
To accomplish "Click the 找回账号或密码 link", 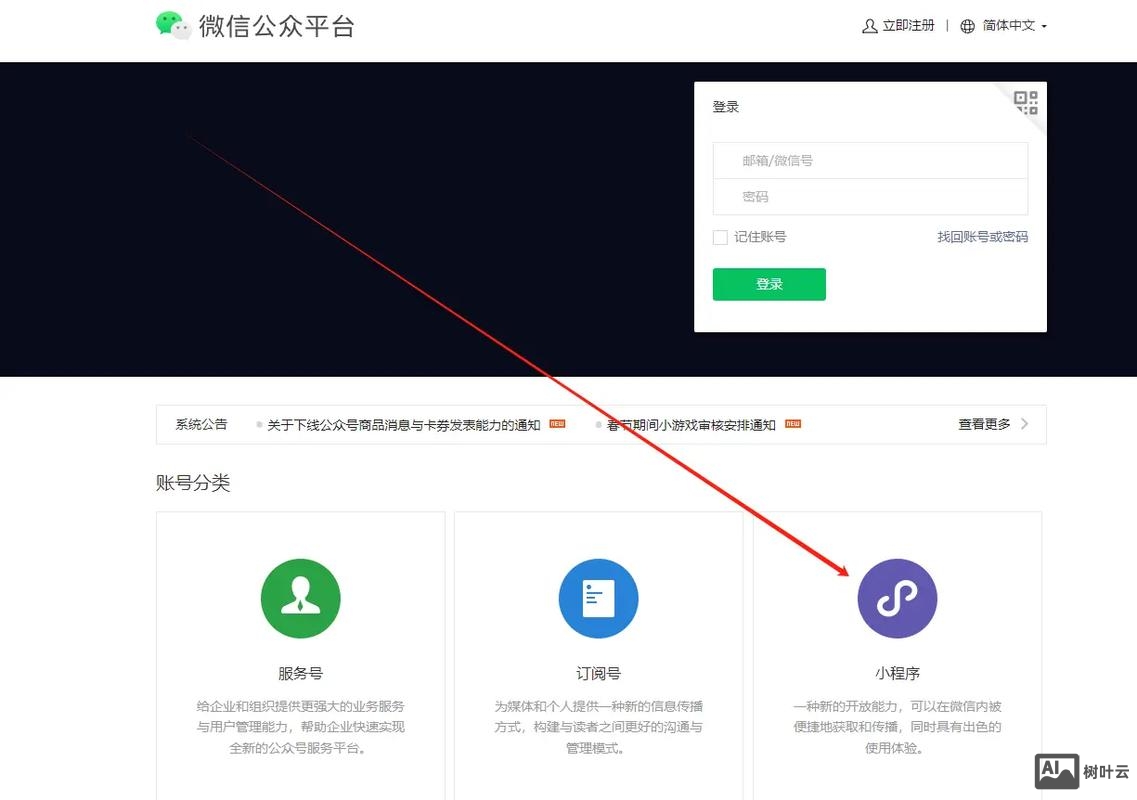I will tap(983, 236).
